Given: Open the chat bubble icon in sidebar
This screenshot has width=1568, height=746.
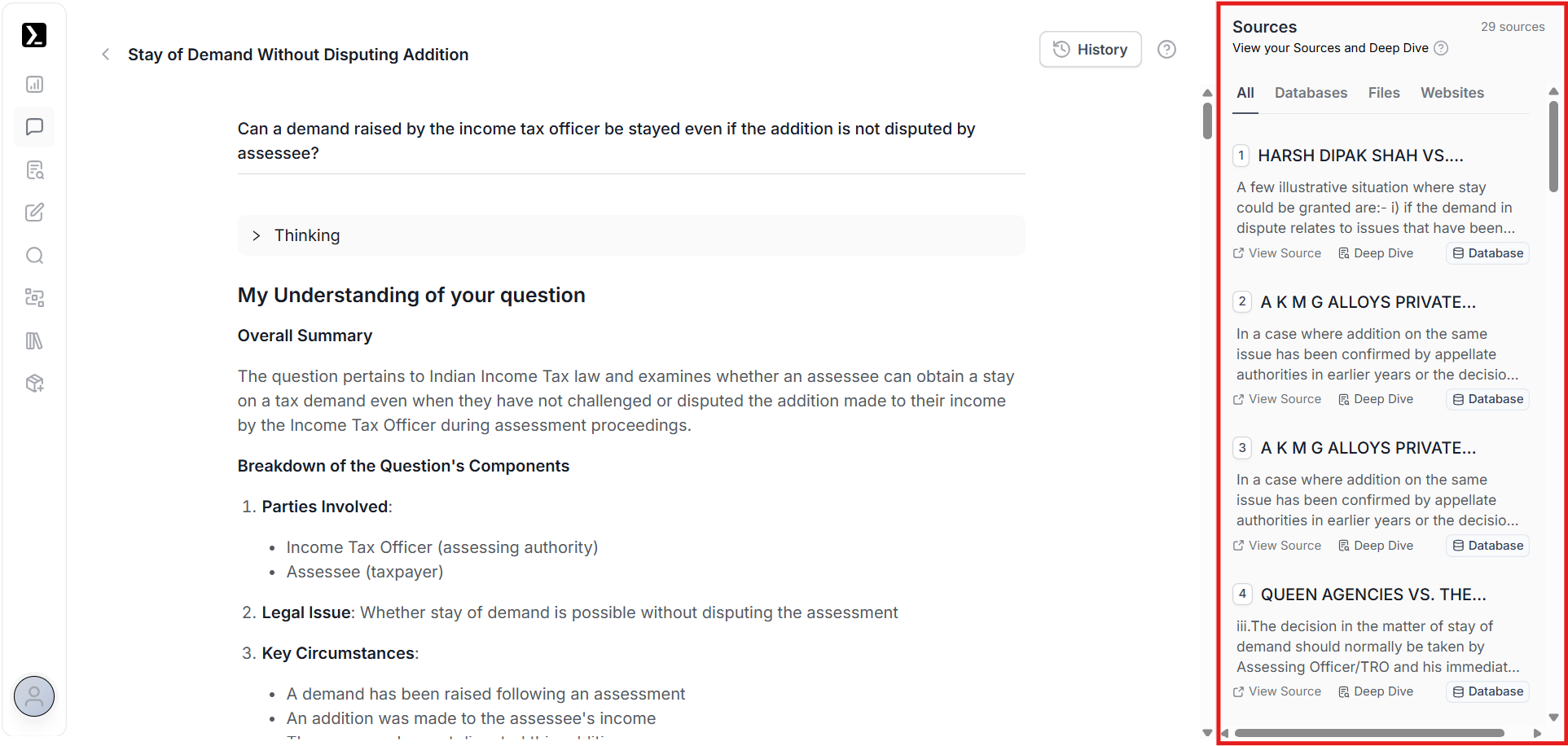Looking at the screenshot, I should click(34, 127).
